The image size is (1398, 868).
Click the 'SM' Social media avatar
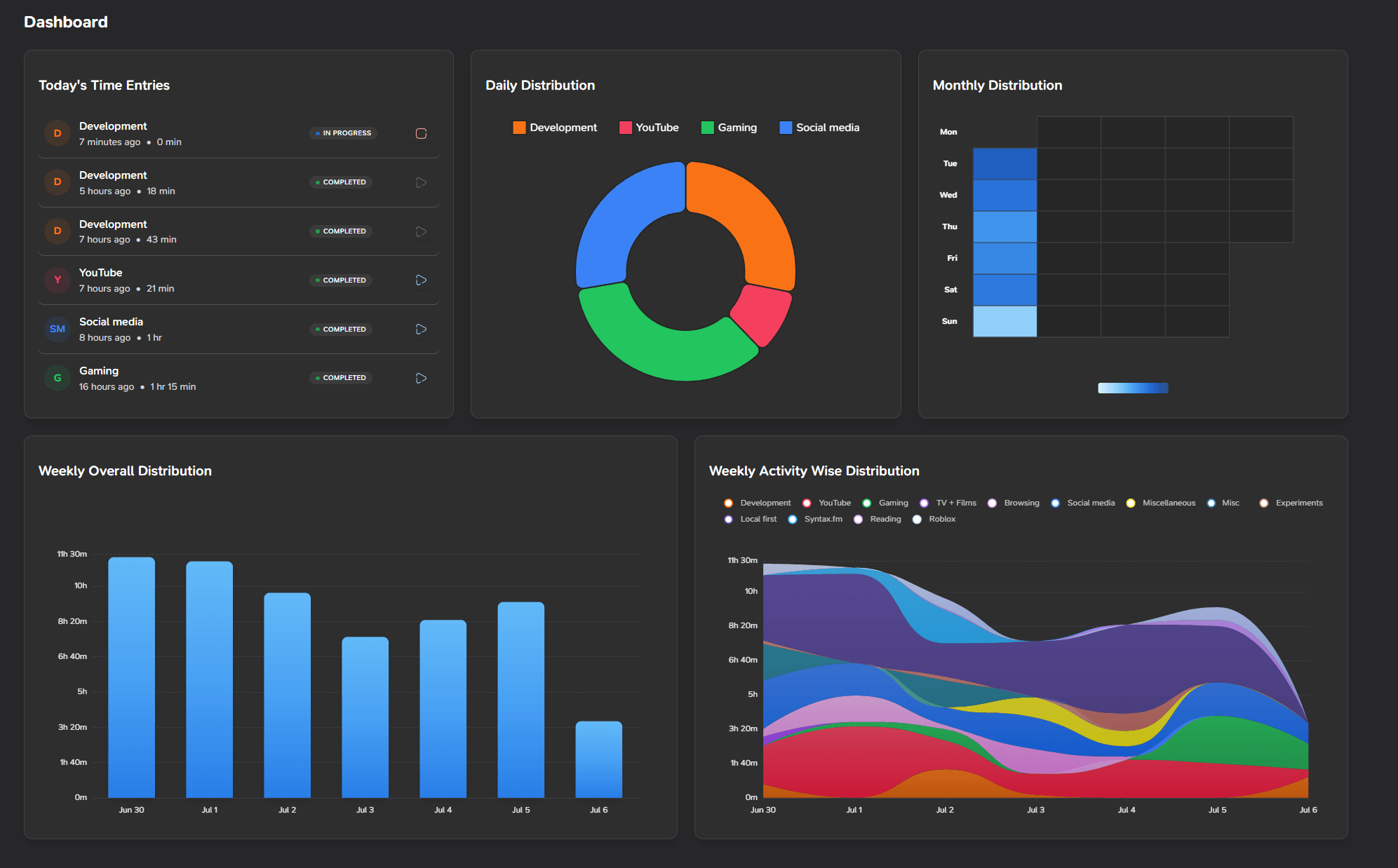(x=57, y=329)
